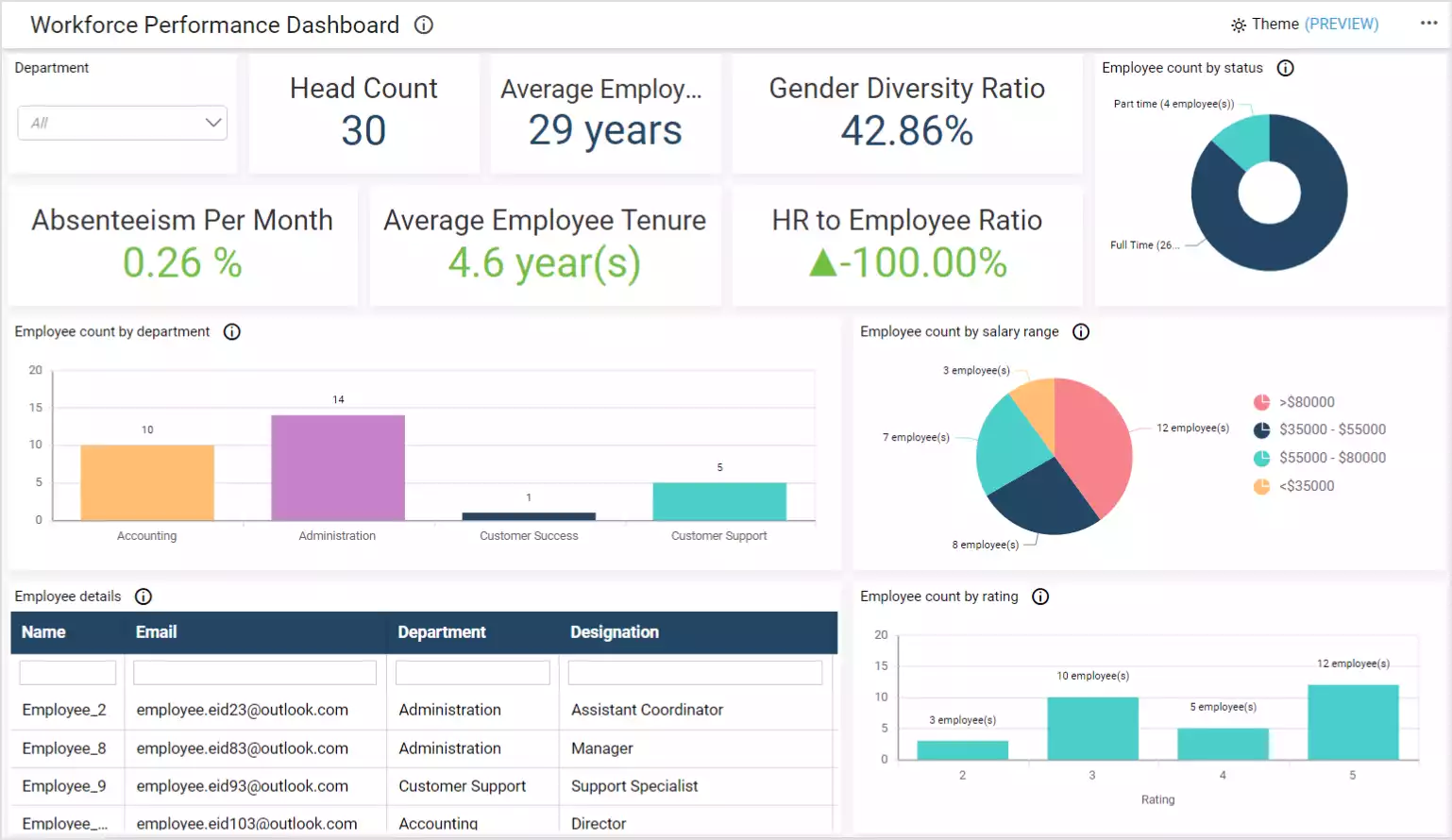
Task: Click the Accounting bar in department chart
Action: point(147,482)
